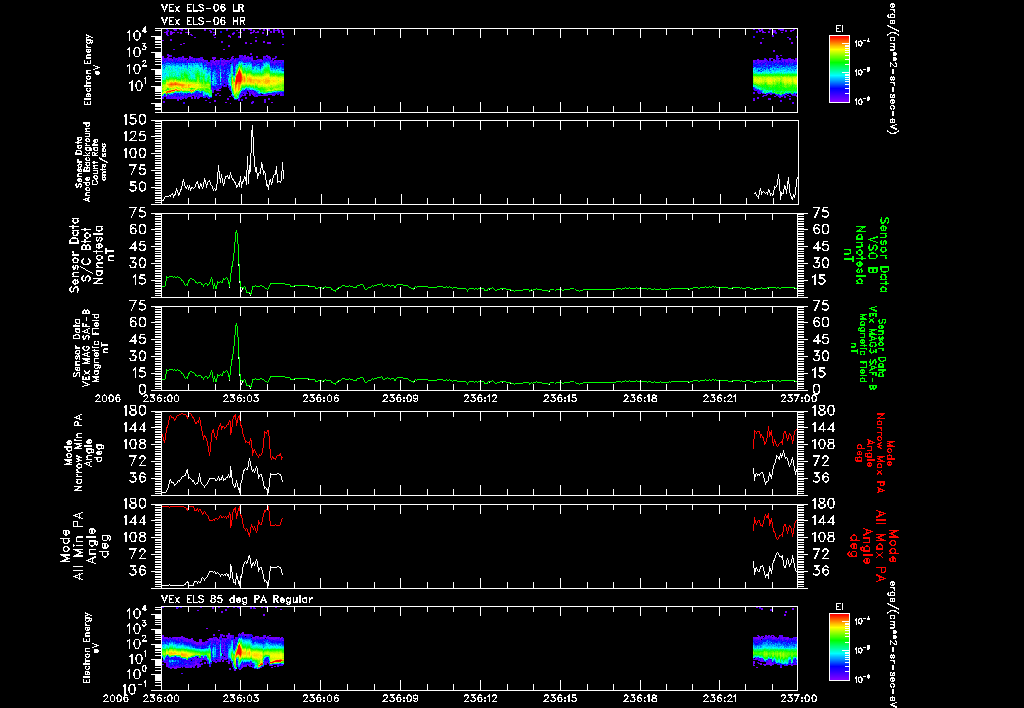Viewport: 1024px width, 708px height.
Task: Click the '10^-1' tick on the bottom spectrogram energy axis
Action: (x=135, y=688)
